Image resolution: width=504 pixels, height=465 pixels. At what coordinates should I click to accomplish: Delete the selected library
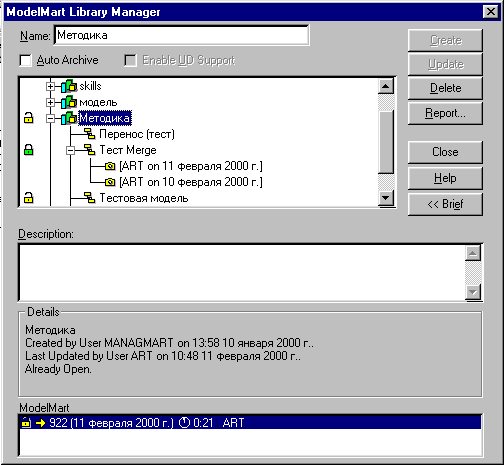445,88
